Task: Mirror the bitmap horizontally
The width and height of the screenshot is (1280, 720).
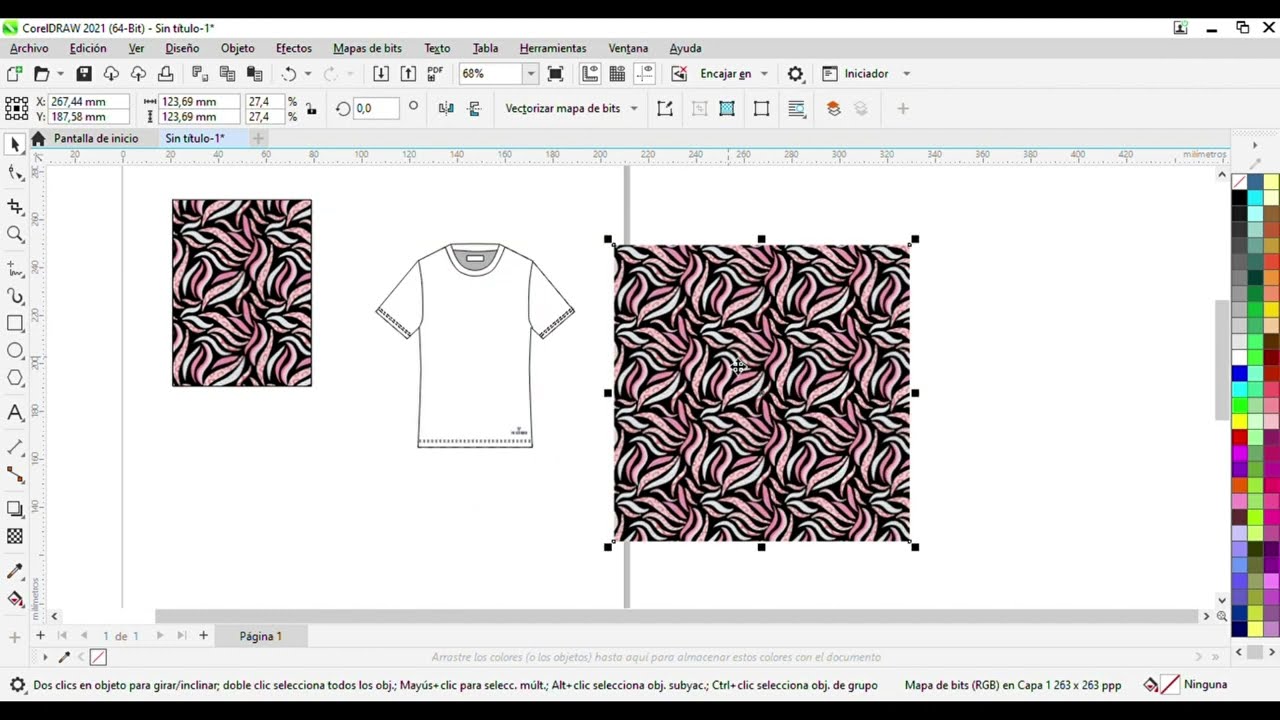Action: [x=446, y=108]
